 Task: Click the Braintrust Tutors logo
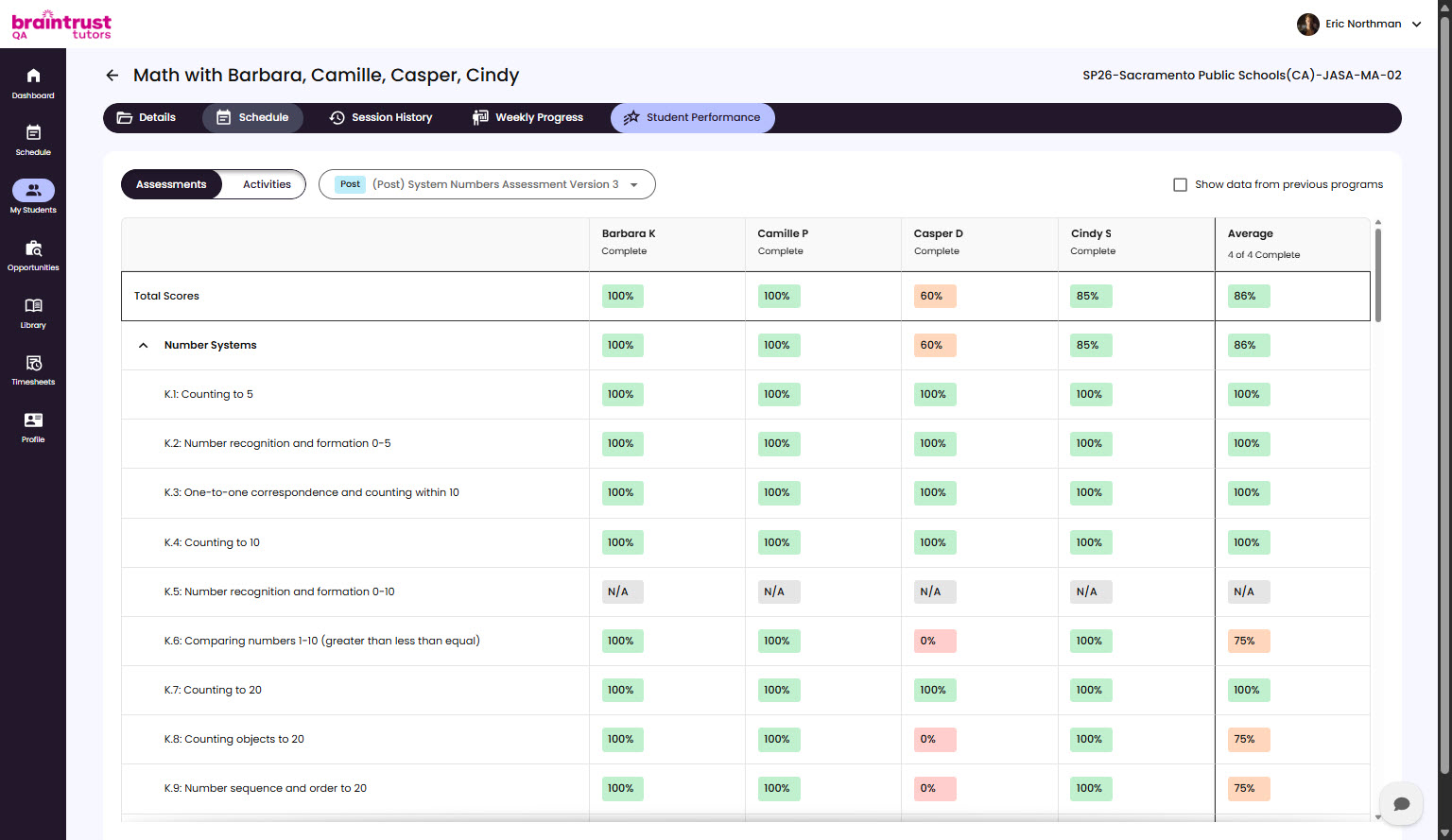61,25
